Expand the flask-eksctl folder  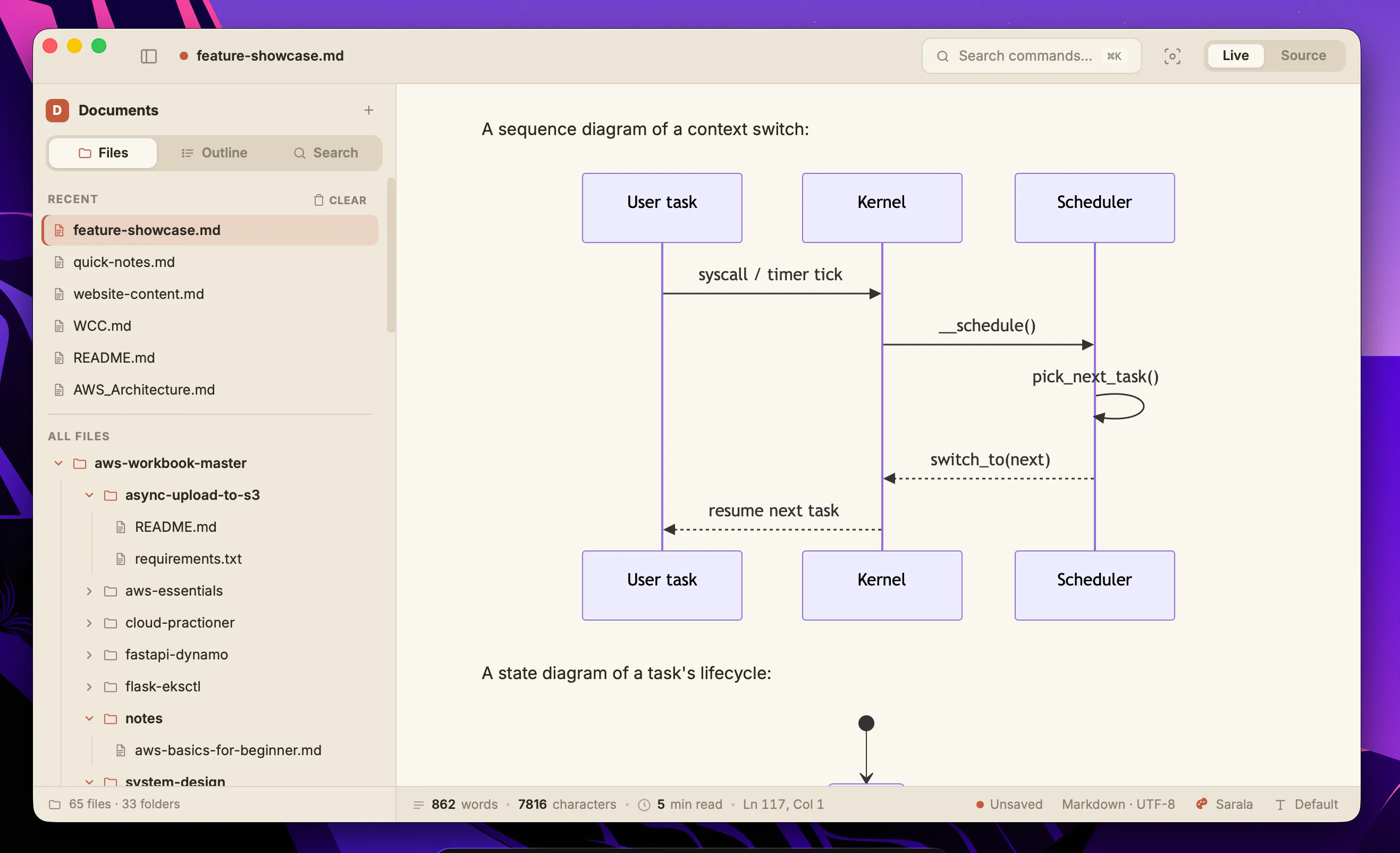(x=89, y=687)
